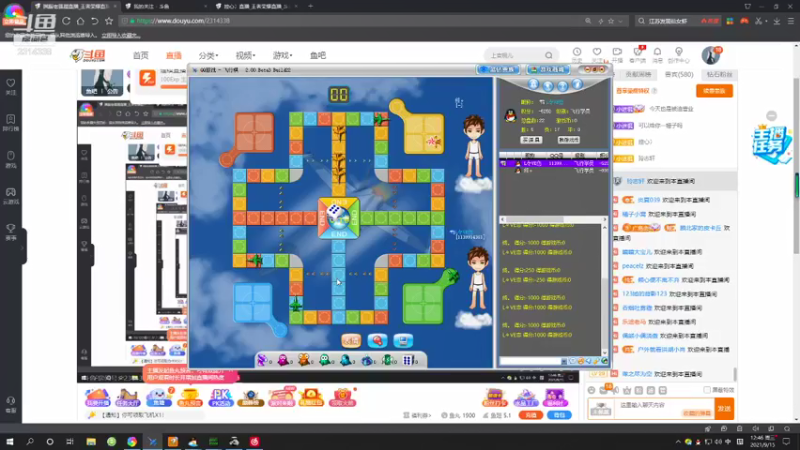Collapse the 主播任务 floating widget

click(x=771, y=116)
